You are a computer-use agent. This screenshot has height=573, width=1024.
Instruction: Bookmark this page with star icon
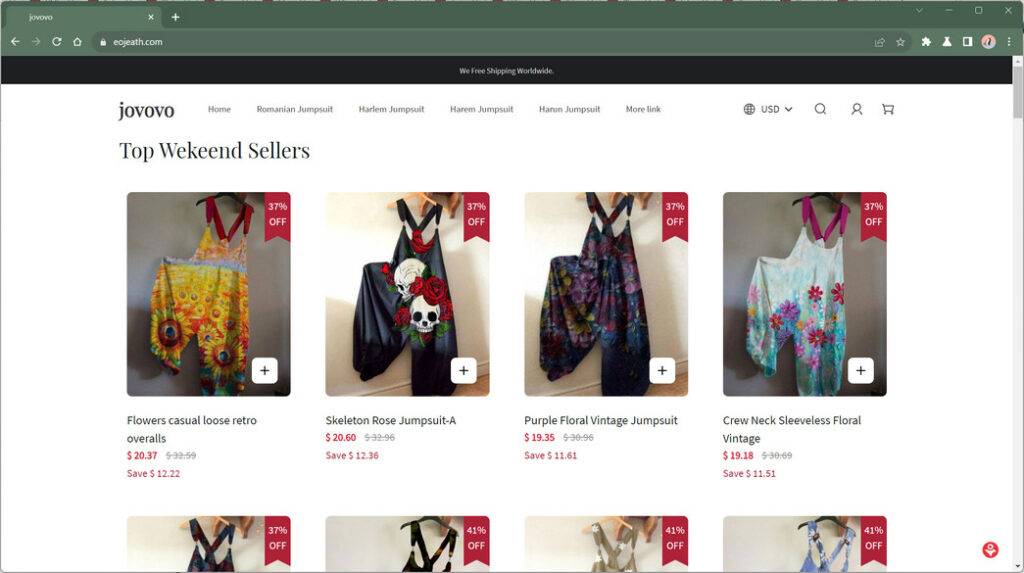pos(900,42)
